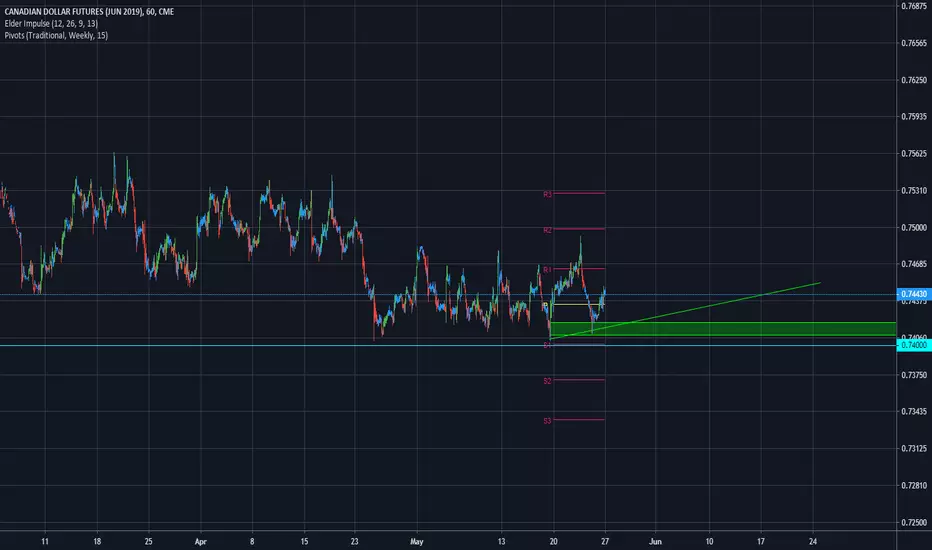Click date 15 on the time axis
This screenshot has height=550, width=932.
coord(304,542)
